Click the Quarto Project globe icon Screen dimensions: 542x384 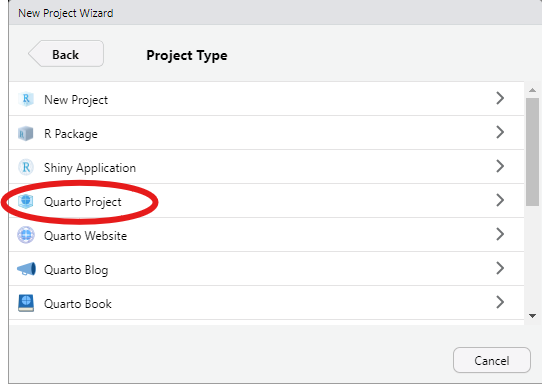tap(26, 201)
